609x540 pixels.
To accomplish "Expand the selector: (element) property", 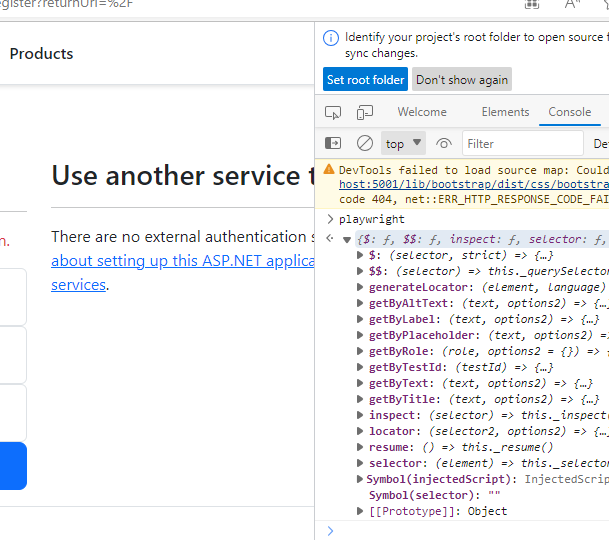I will click(360, 463).
